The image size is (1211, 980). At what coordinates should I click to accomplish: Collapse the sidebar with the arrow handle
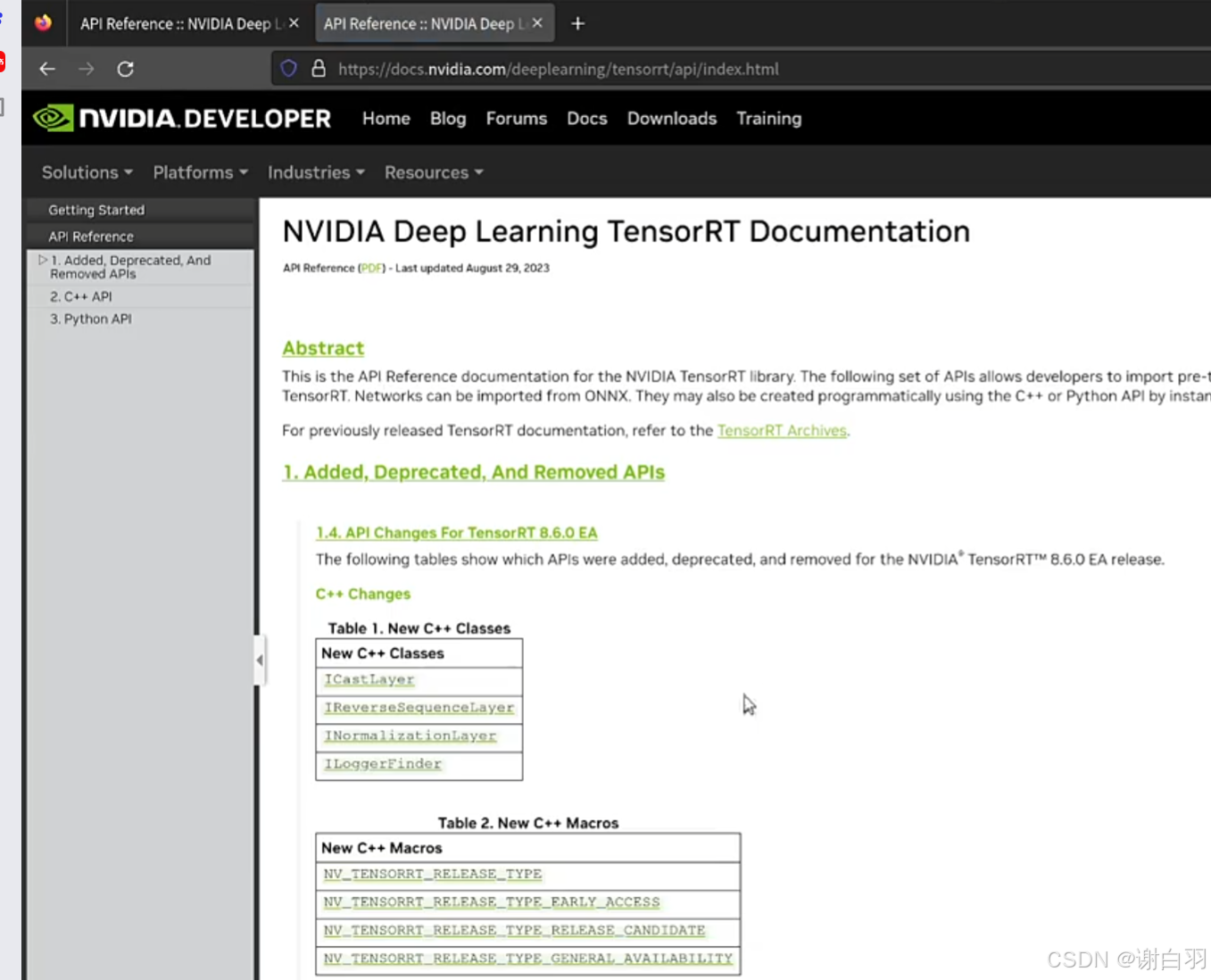coord(260,660)
